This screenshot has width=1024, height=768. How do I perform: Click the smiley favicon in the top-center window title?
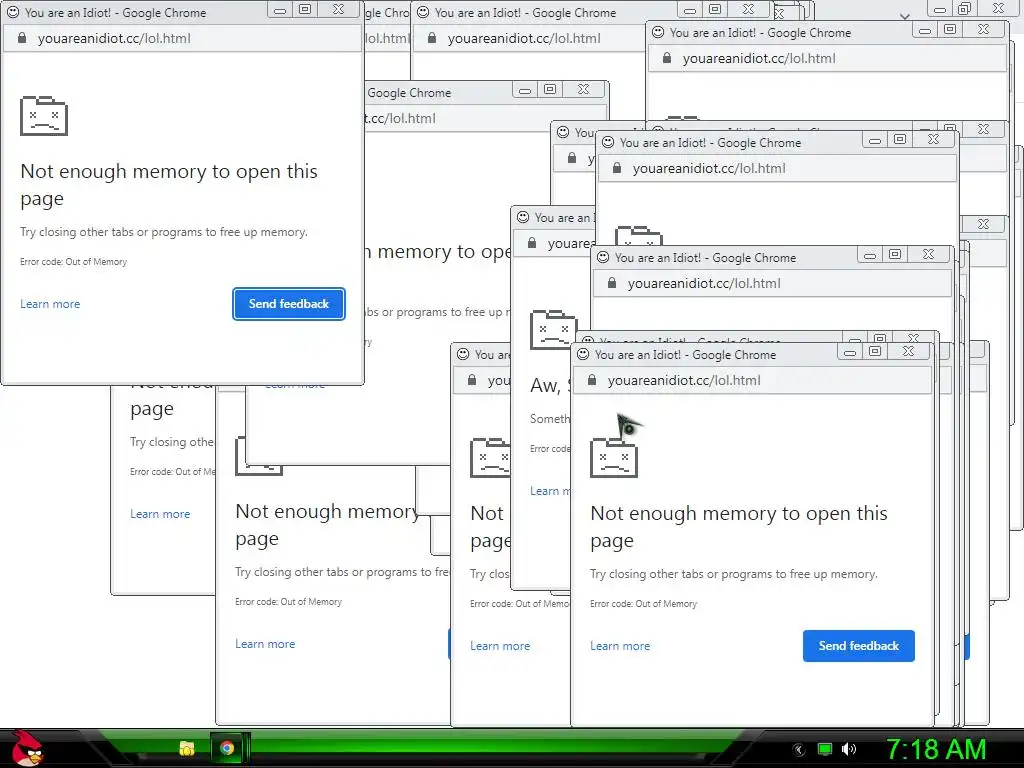click(x=423, y=12)
